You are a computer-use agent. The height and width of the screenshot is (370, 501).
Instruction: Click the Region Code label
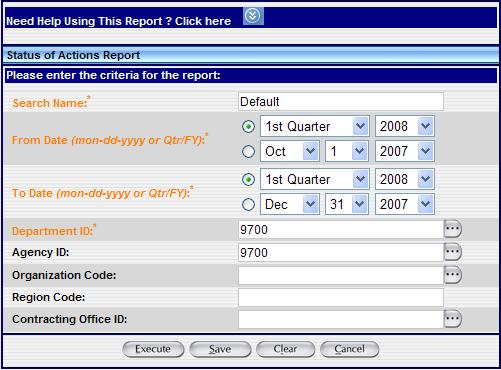click(x=49, y=297)
